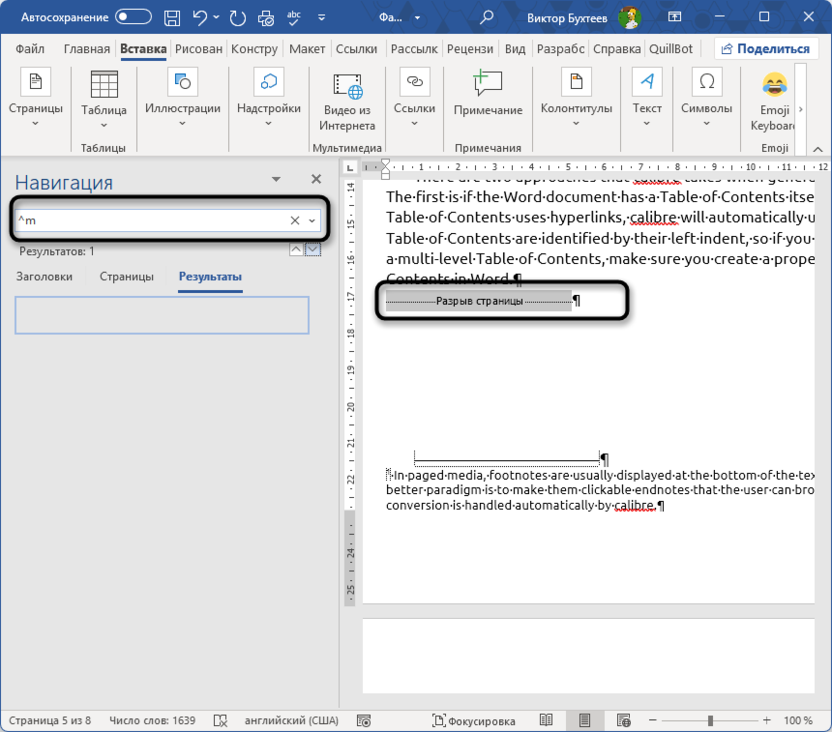Switch to read mode view in status bar
The image size is (832, 732).
(546, 720)
